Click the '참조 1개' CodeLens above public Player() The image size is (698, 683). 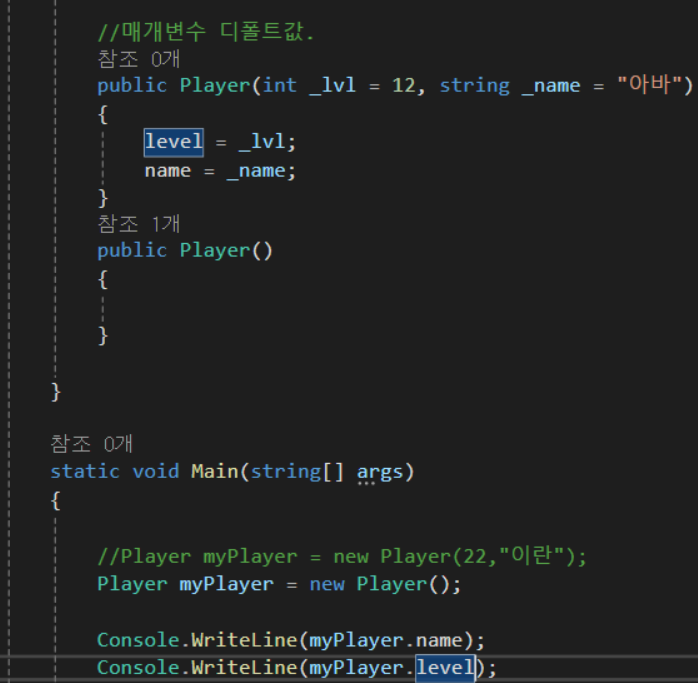pyautogui.click(x=138, y=224)
